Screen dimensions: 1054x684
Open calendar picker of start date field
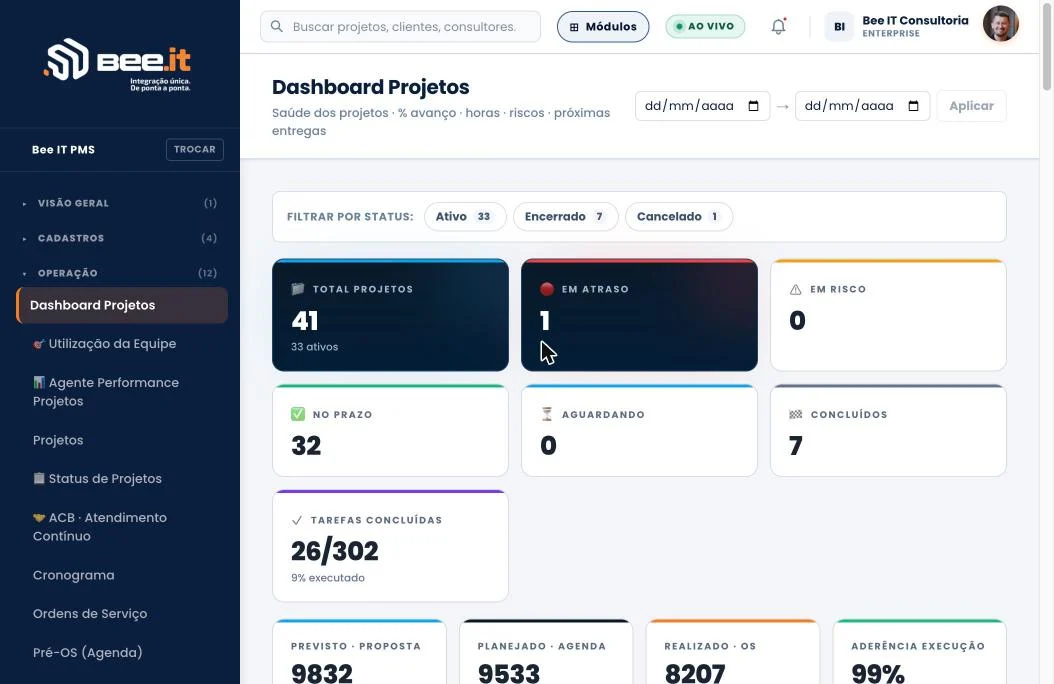[x=754, y=106]
